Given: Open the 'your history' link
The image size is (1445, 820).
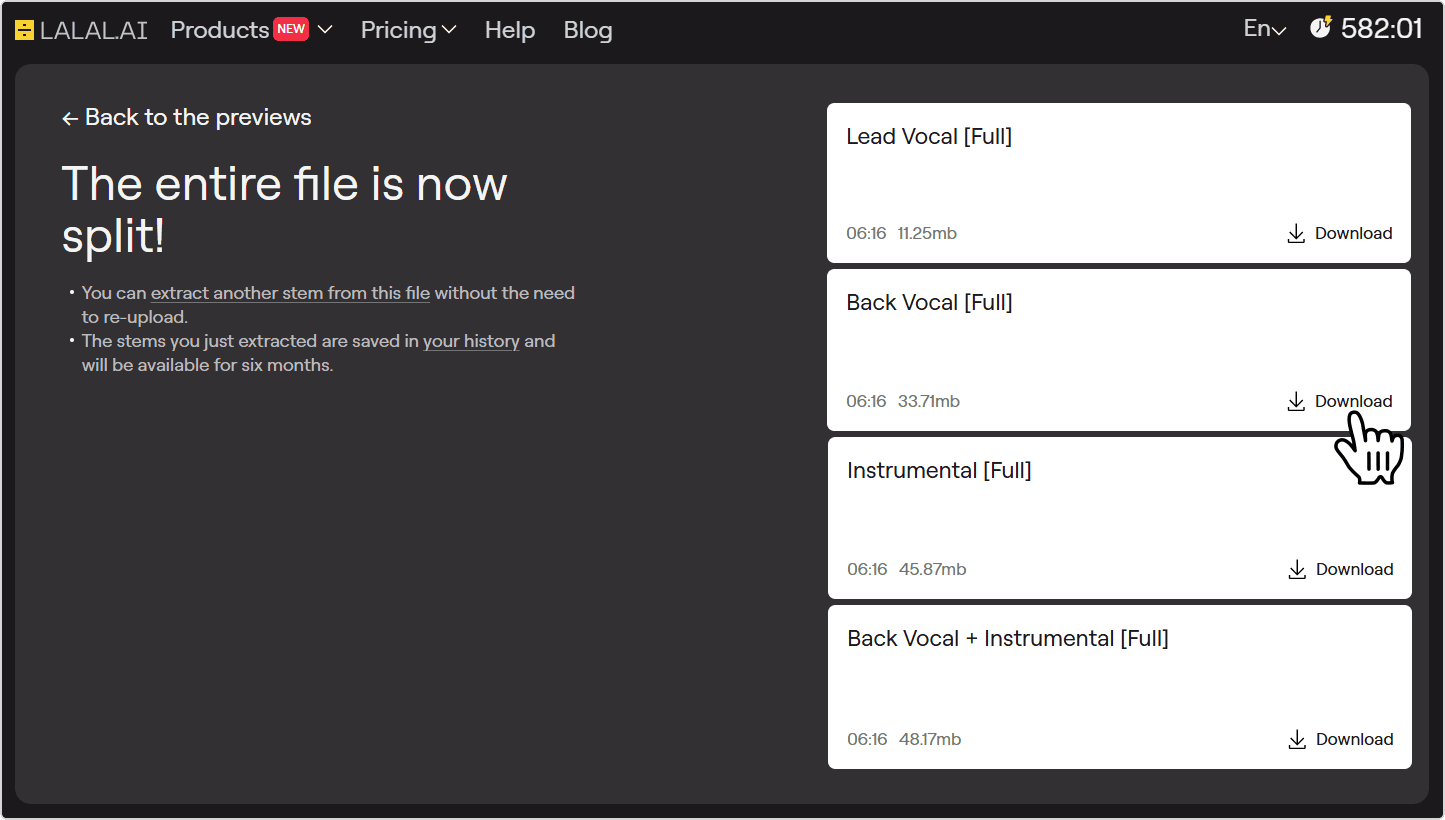Looking at the screenshot, I should 471,341.
